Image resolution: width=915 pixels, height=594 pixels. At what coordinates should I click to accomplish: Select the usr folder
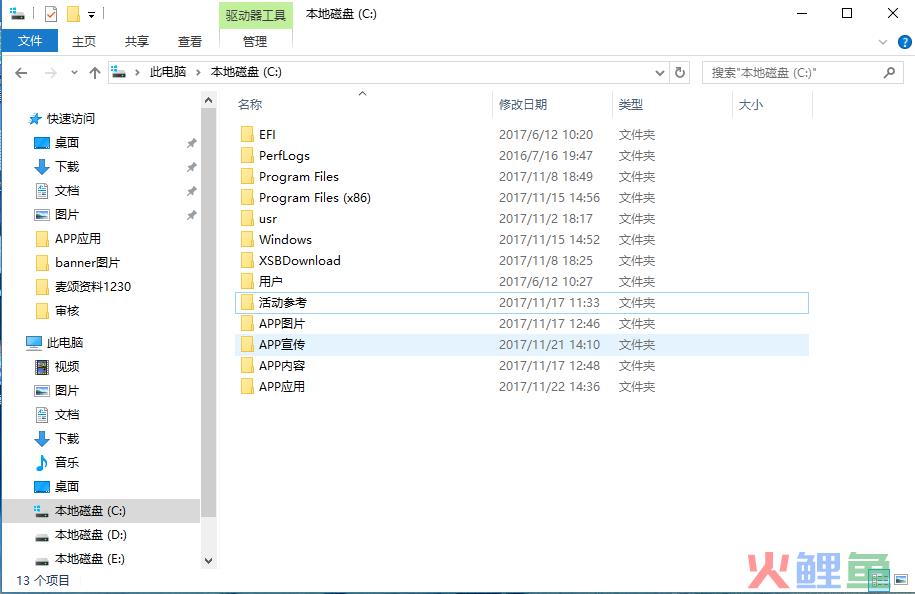[x=268, y=219]
